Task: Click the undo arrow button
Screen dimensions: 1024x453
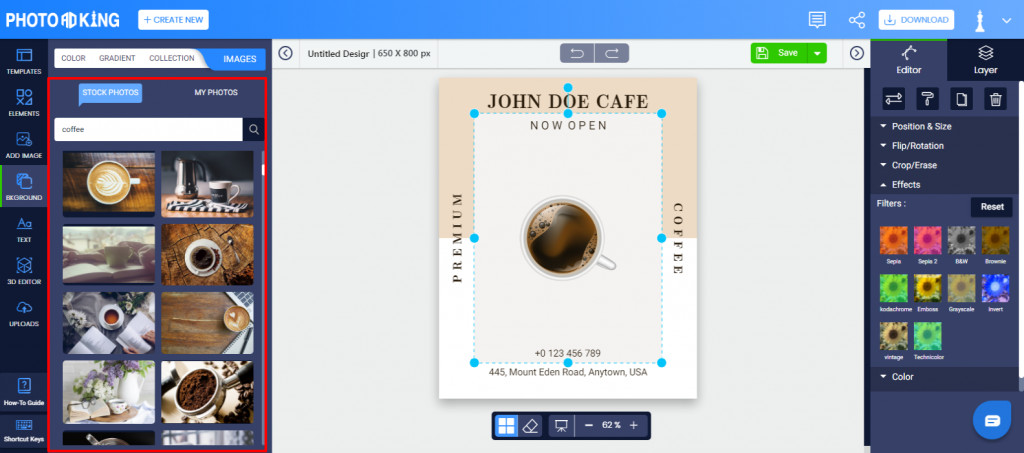Action: tap(577, 53)
